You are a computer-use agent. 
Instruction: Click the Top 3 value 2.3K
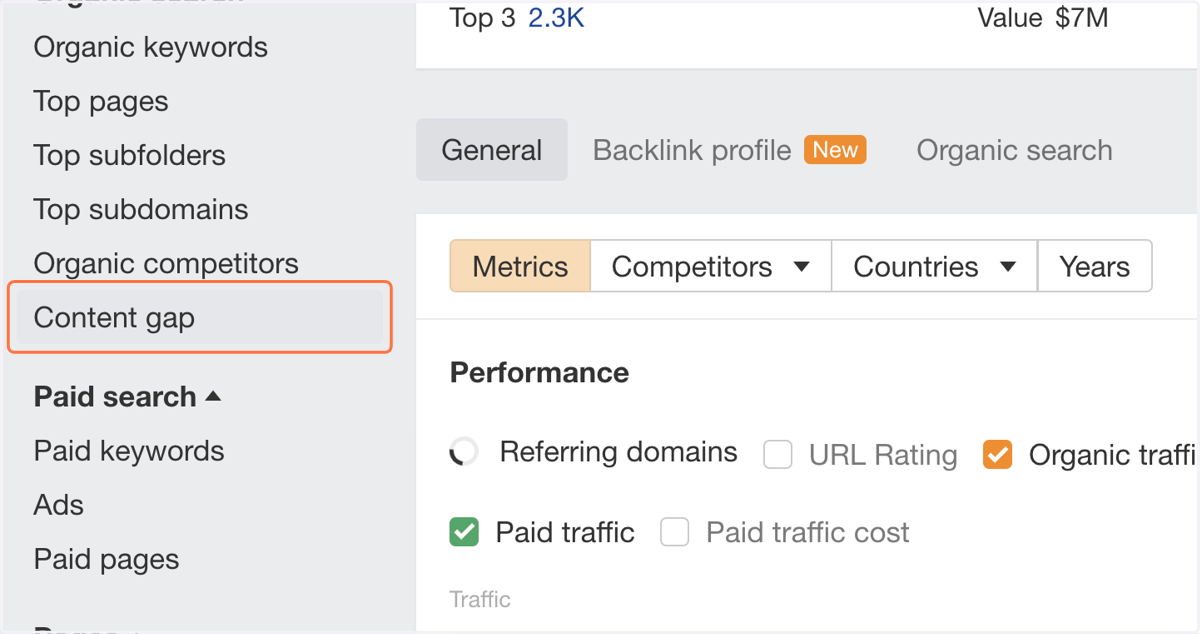coord(556,18)
